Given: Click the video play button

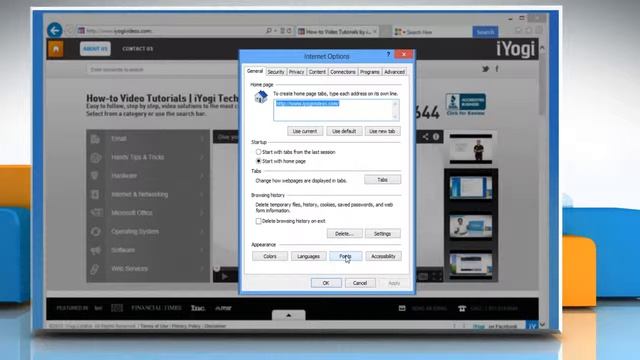Looking at the screenshot, I should 225,276.
